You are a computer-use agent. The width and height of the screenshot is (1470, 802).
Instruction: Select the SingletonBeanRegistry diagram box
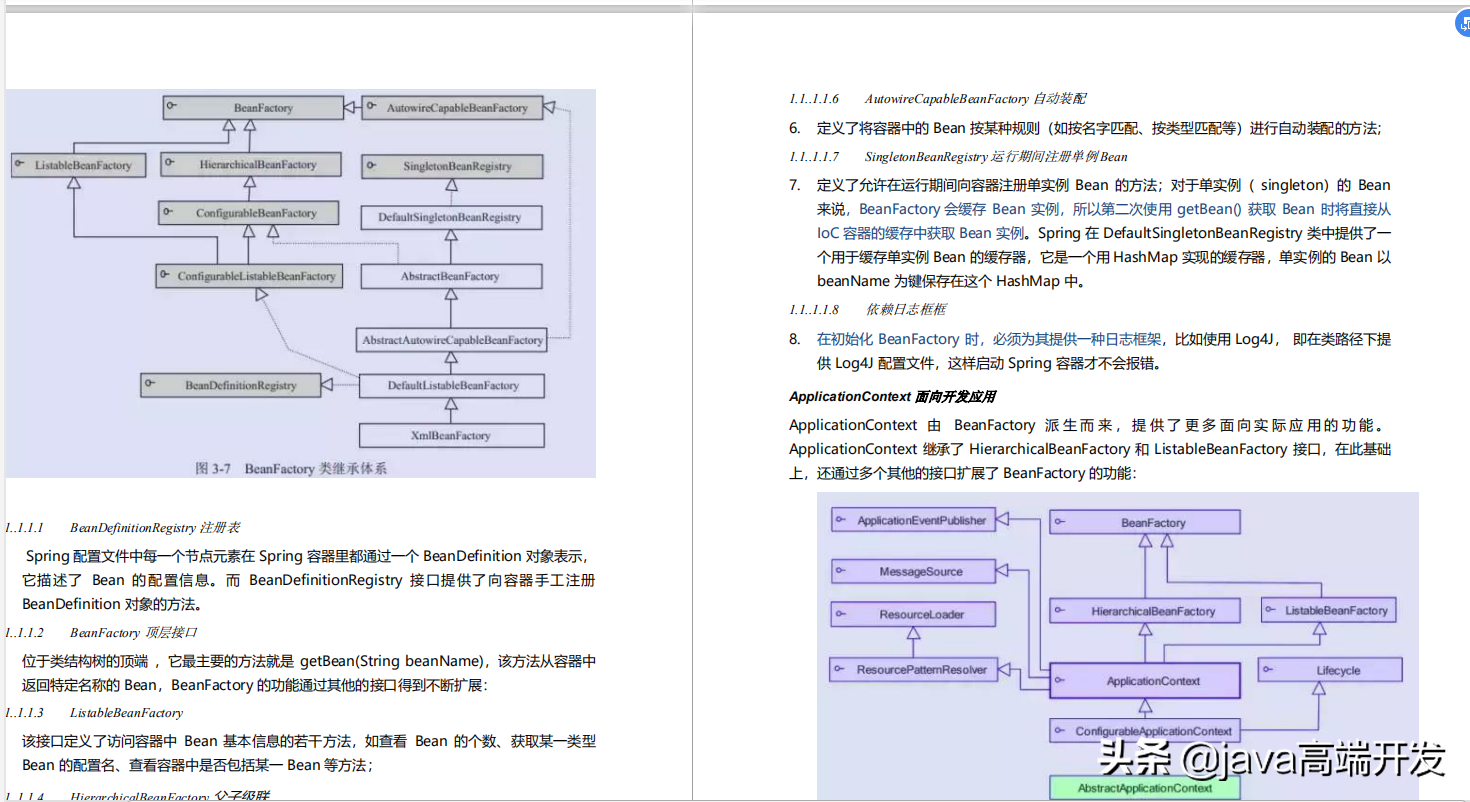(x=451, y=166)
